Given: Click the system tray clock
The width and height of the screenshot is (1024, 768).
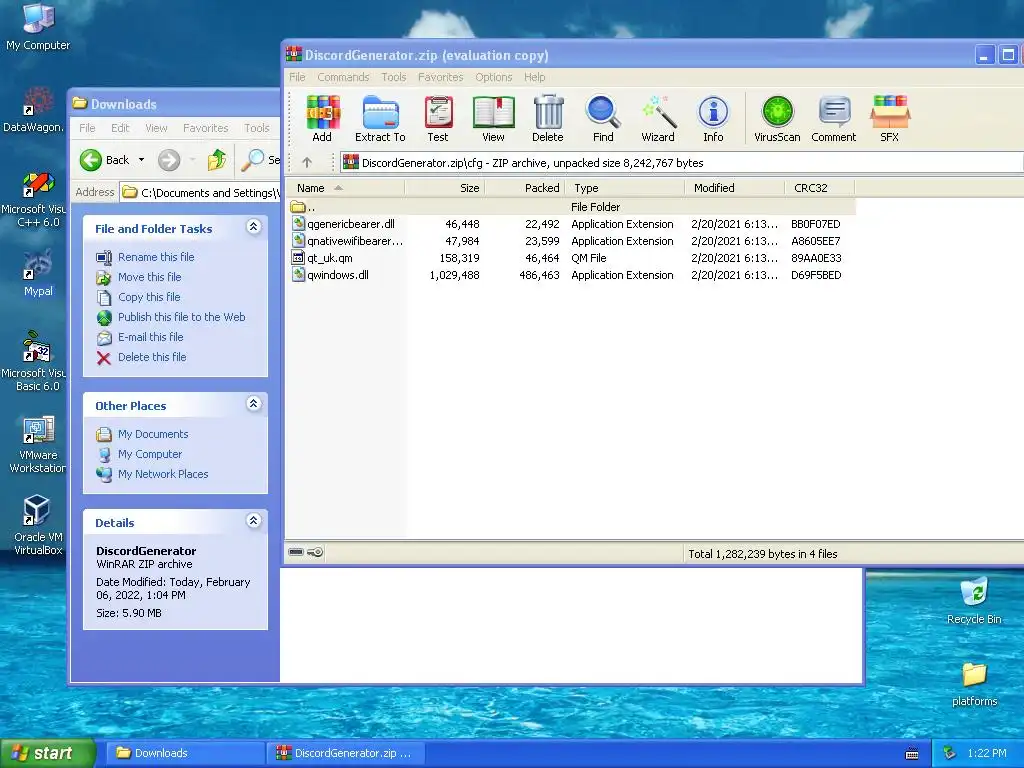Looking at the screenshot, I should click(x=987, y=753).
